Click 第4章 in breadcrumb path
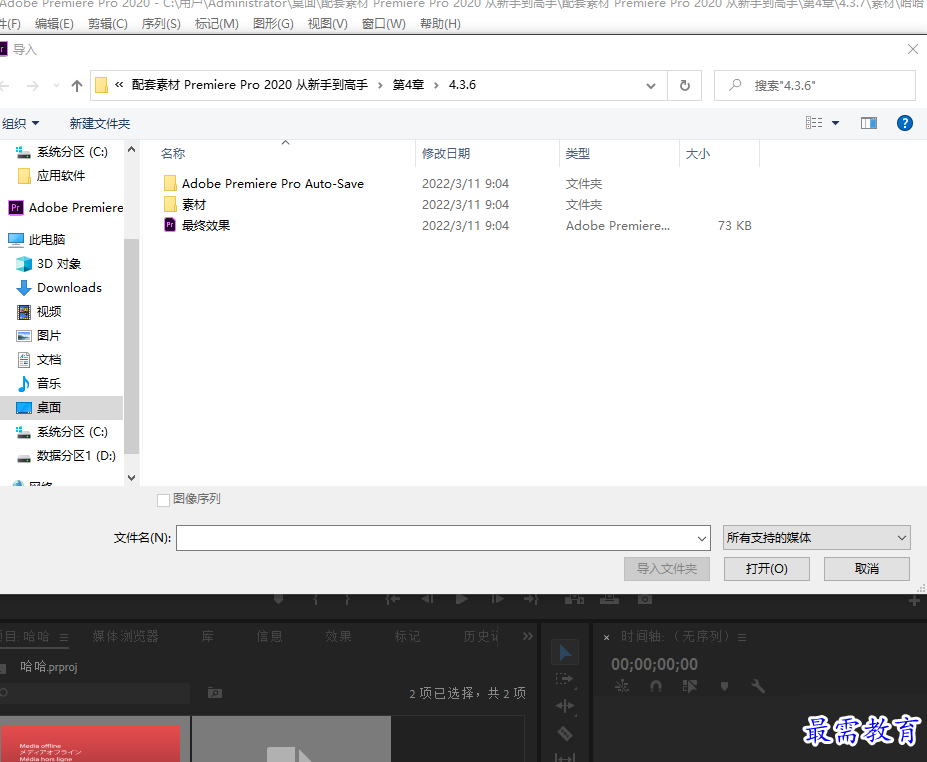Viewport: 927px width, 762px height. pos(408,85)
